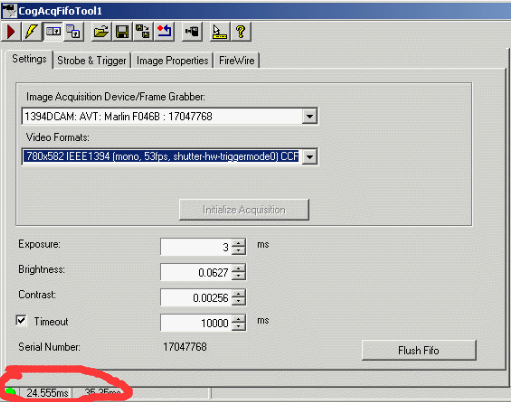Click the Save floppy disk icon
This screenshot has height=402, width=511.
pos(122,32)
